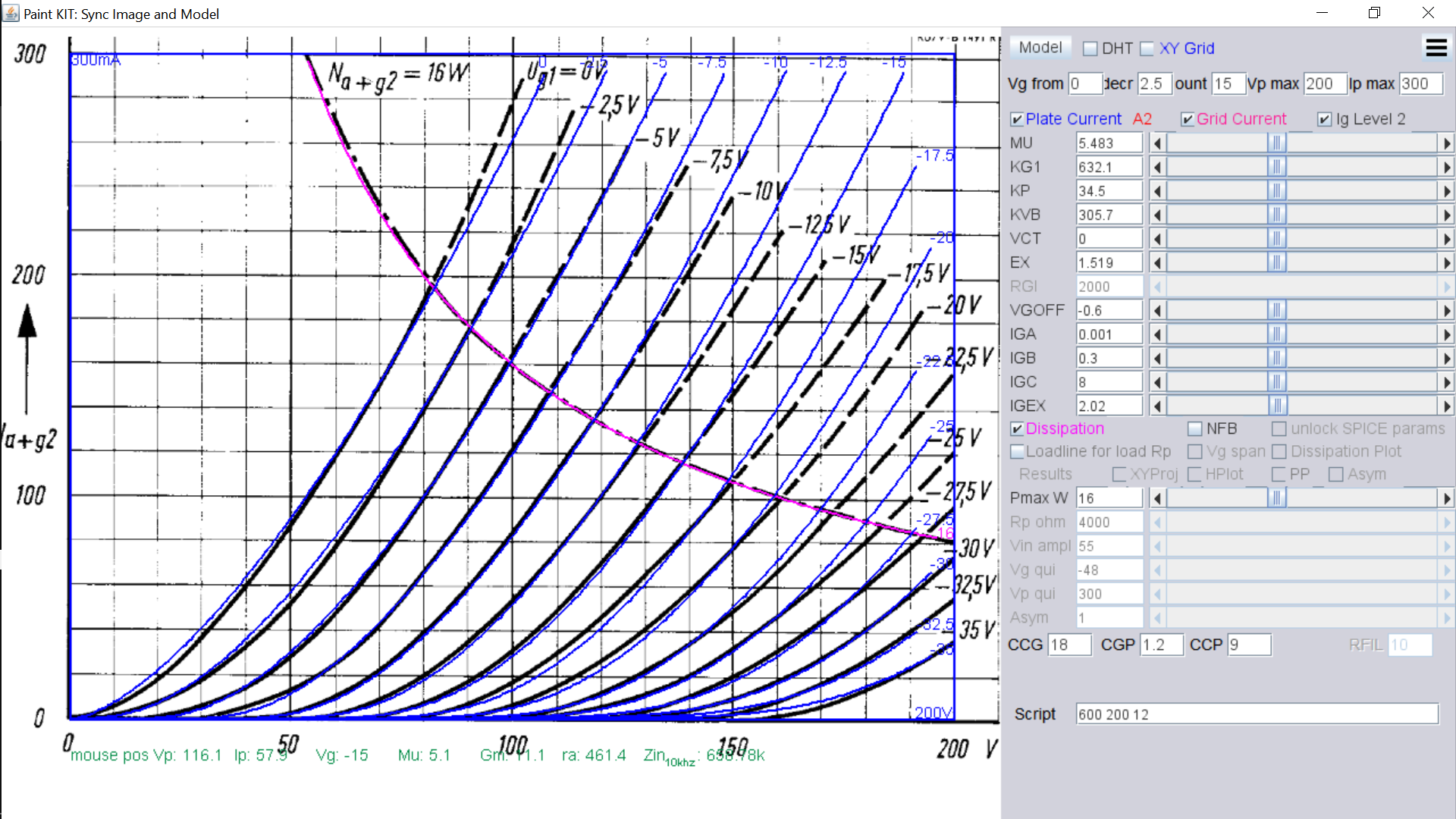Click the IGB slider thumb
The image size is (1456, 819).
[1277, 358]
